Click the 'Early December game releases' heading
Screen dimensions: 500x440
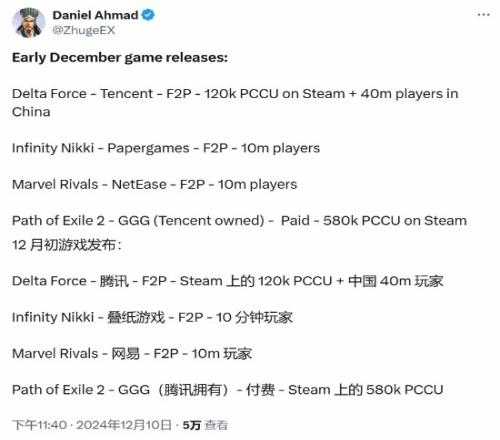[120, 58]
